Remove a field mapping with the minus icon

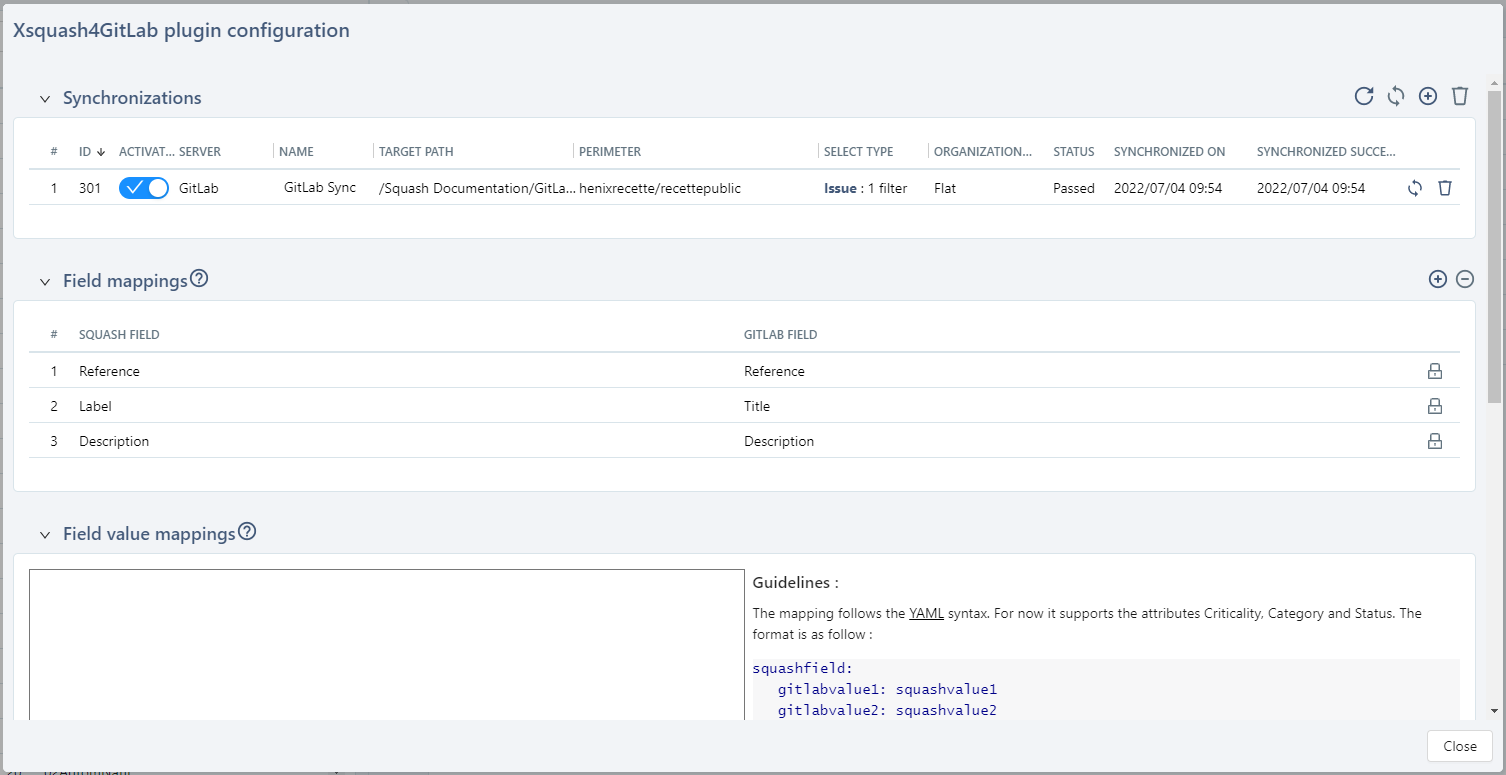(1465, 279)
